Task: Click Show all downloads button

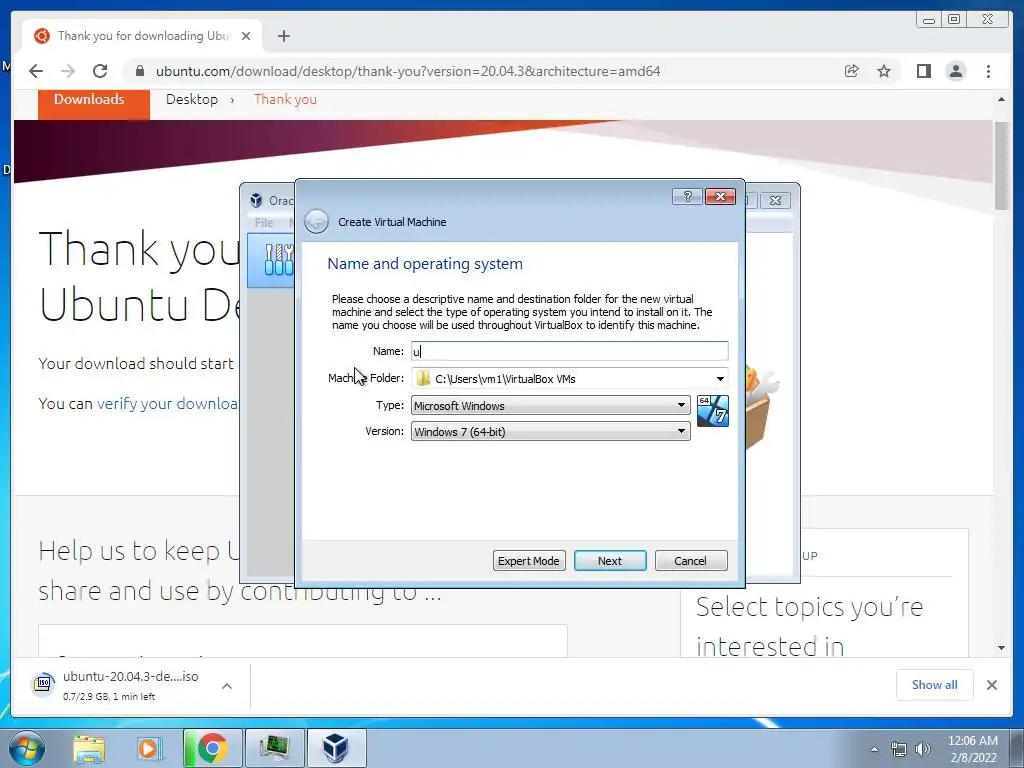Action: coord(935,684)
